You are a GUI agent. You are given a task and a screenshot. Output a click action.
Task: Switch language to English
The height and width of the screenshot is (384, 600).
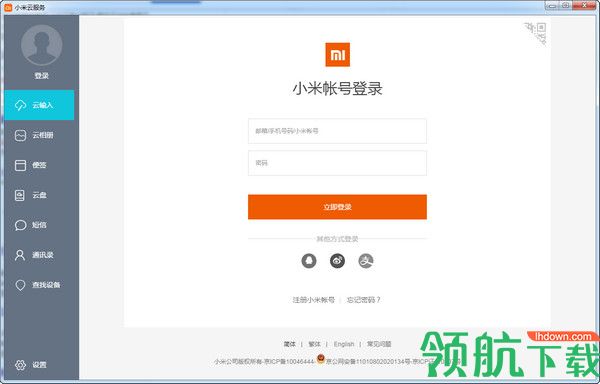344,344
